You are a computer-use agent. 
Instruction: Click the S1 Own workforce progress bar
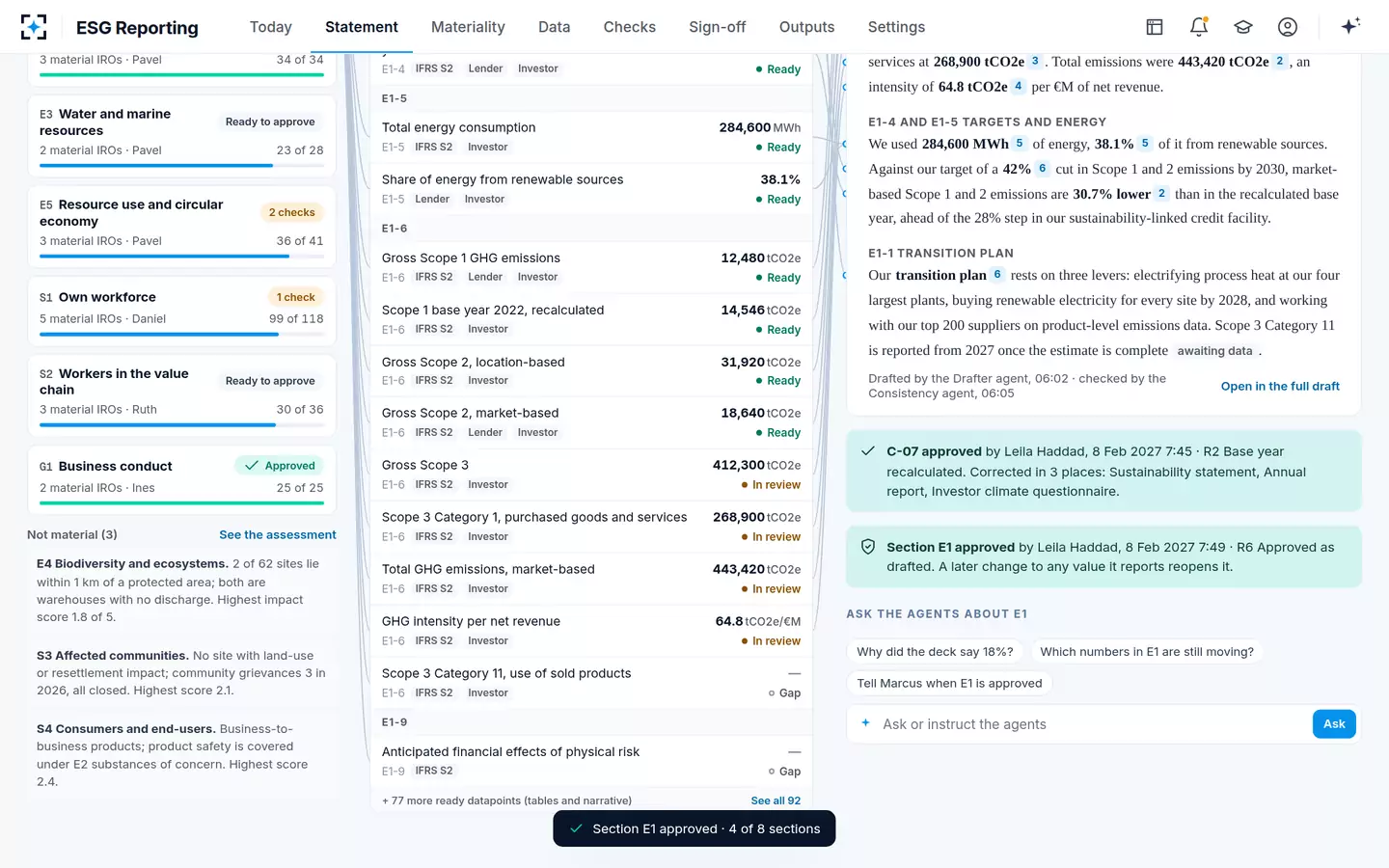tap(181, 334)
